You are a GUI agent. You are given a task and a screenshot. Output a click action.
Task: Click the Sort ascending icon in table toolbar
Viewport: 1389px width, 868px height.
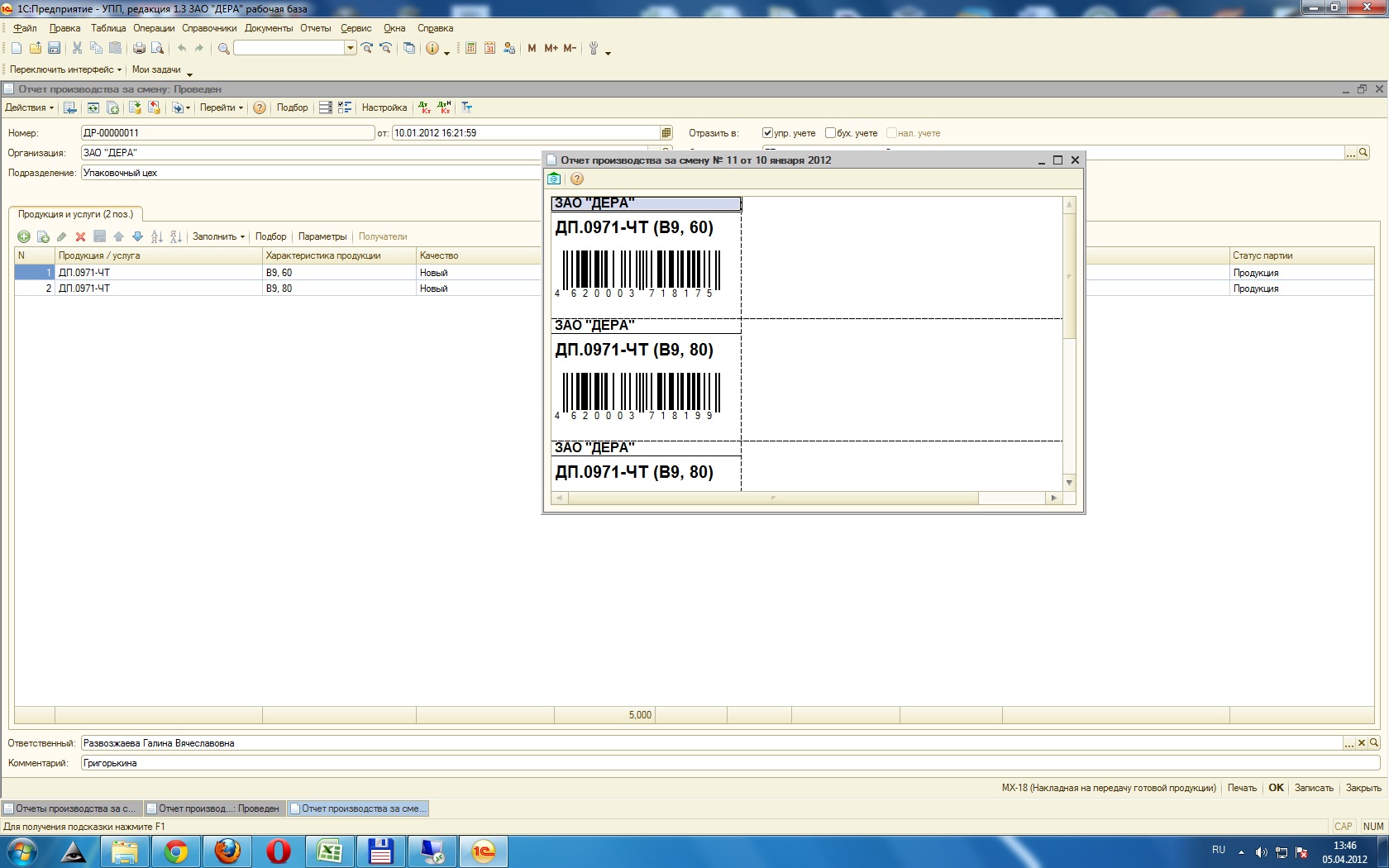click(157, 236)
